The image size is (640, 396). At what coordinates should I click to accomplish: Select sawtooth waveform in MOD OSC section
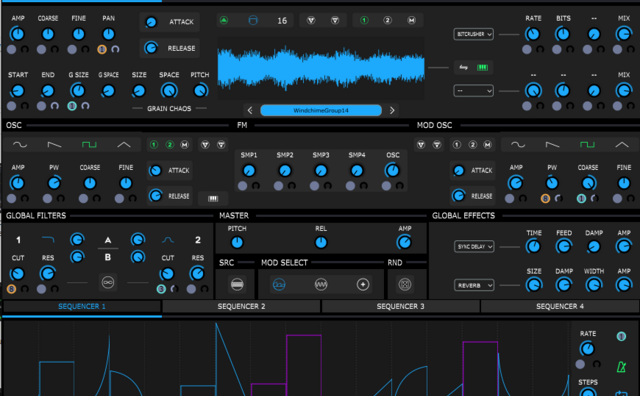coord(553,145)
